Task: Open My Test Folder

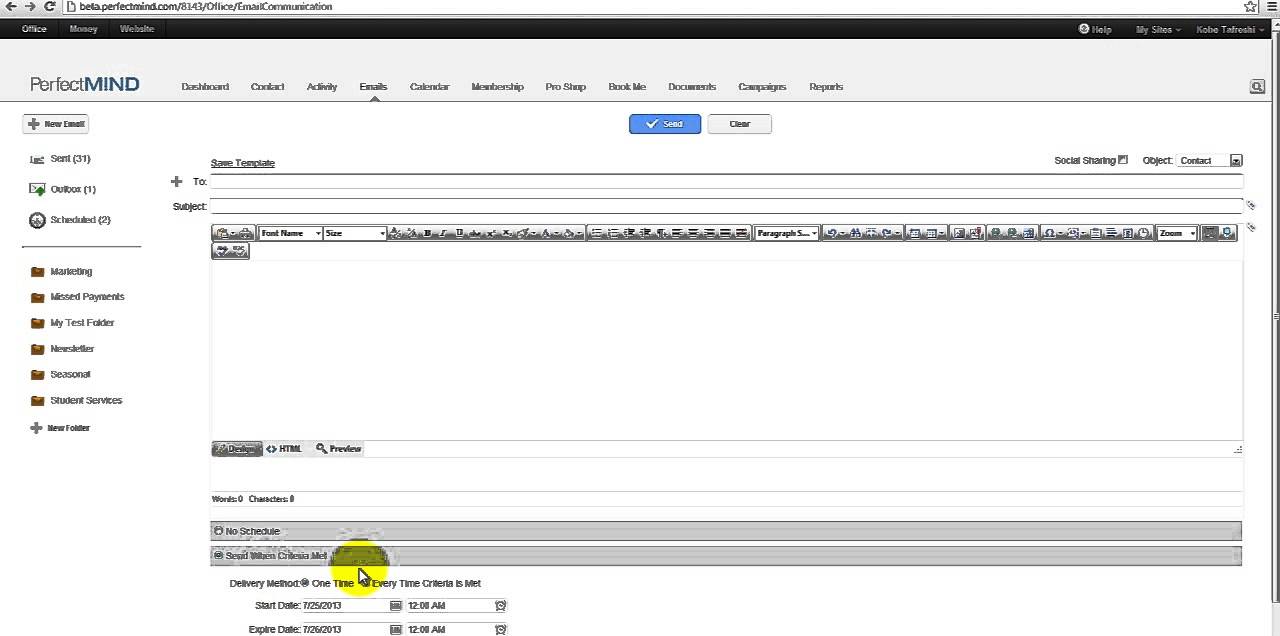Action: tap(82, 323)
